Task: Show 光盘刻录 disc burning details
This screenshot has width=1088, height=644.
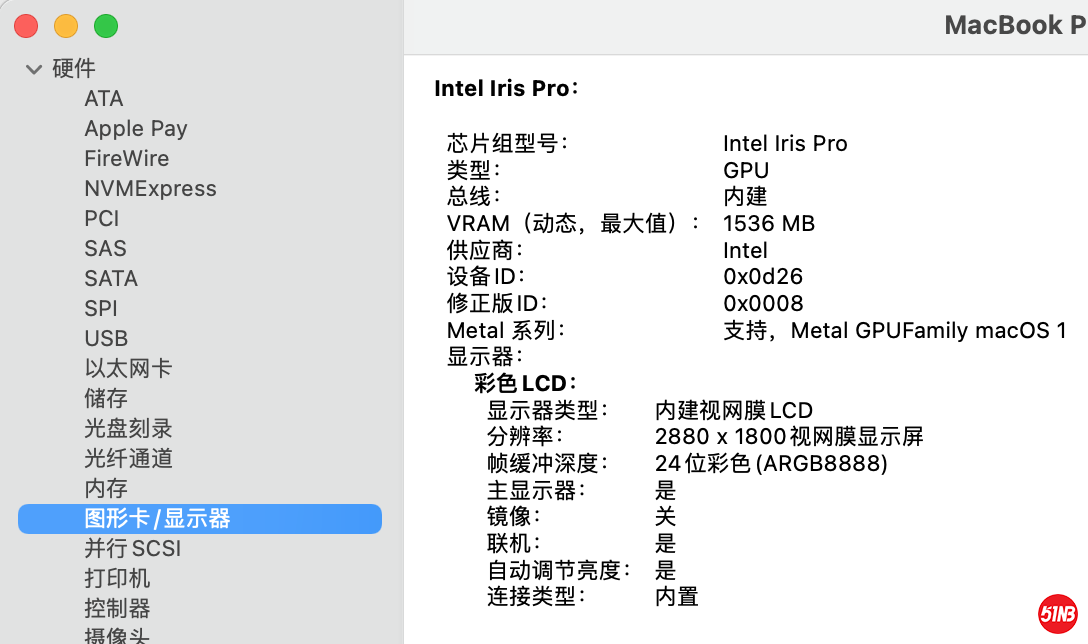Action: [128, 429]
